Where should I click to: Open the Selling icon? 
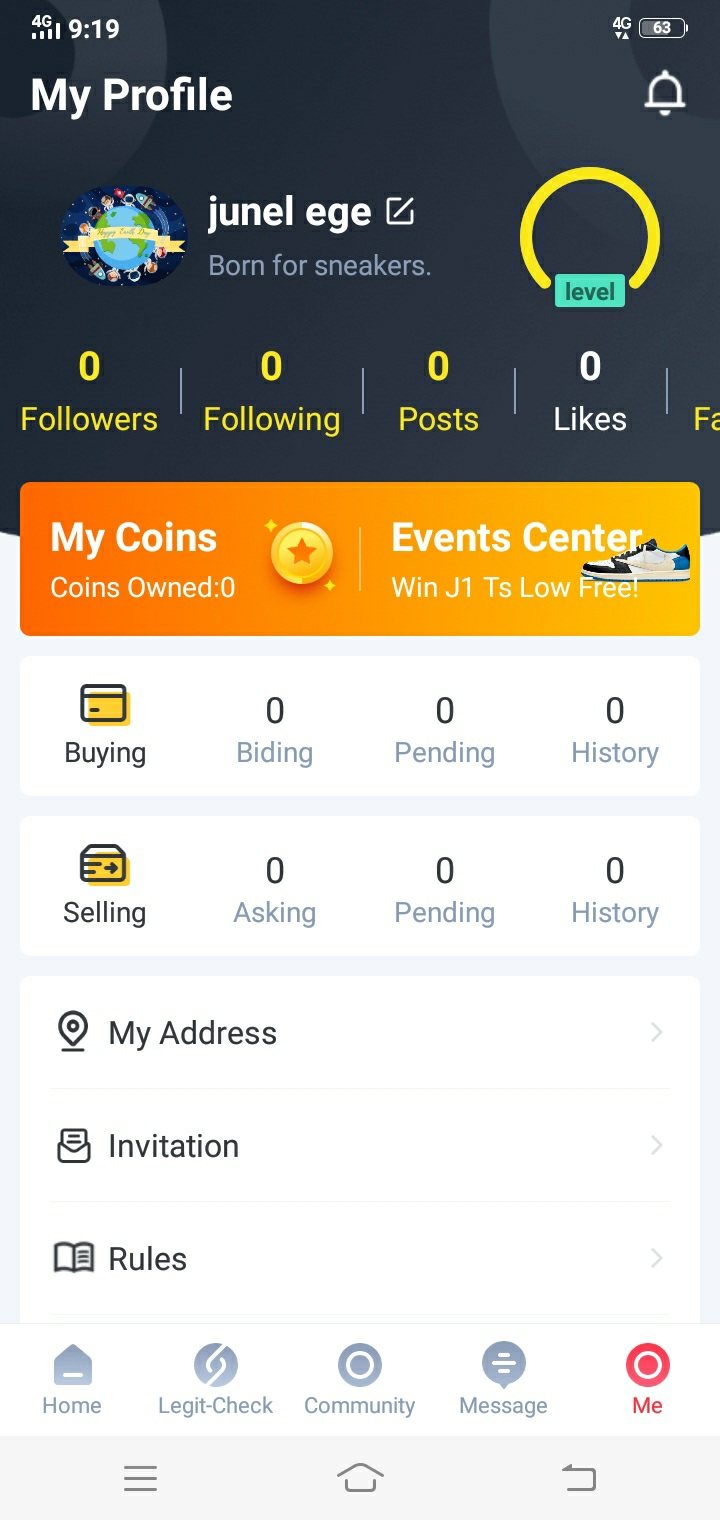coord(104,865)
